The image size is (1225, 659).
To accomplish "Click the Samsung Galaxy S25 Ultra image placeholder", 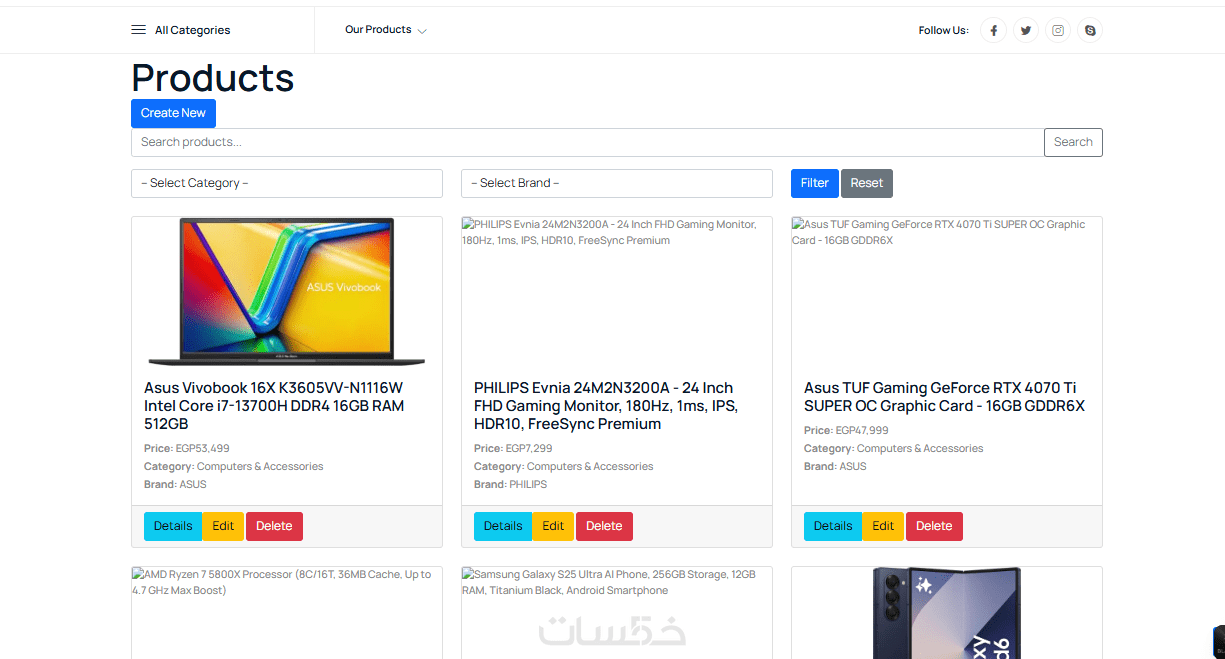I will tap(617, 612).
